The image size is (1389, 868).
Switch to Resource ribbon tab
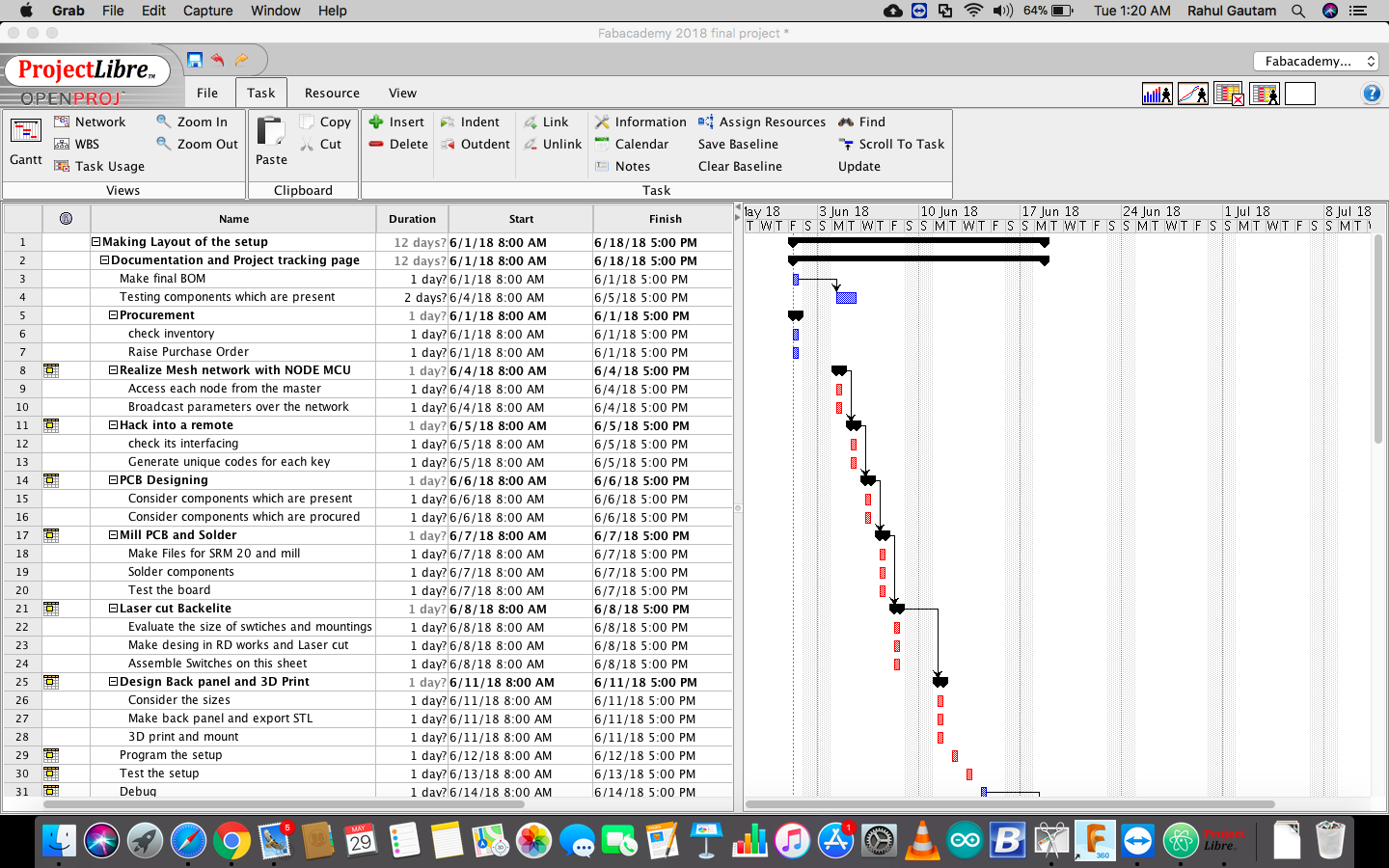pos(332,94)
